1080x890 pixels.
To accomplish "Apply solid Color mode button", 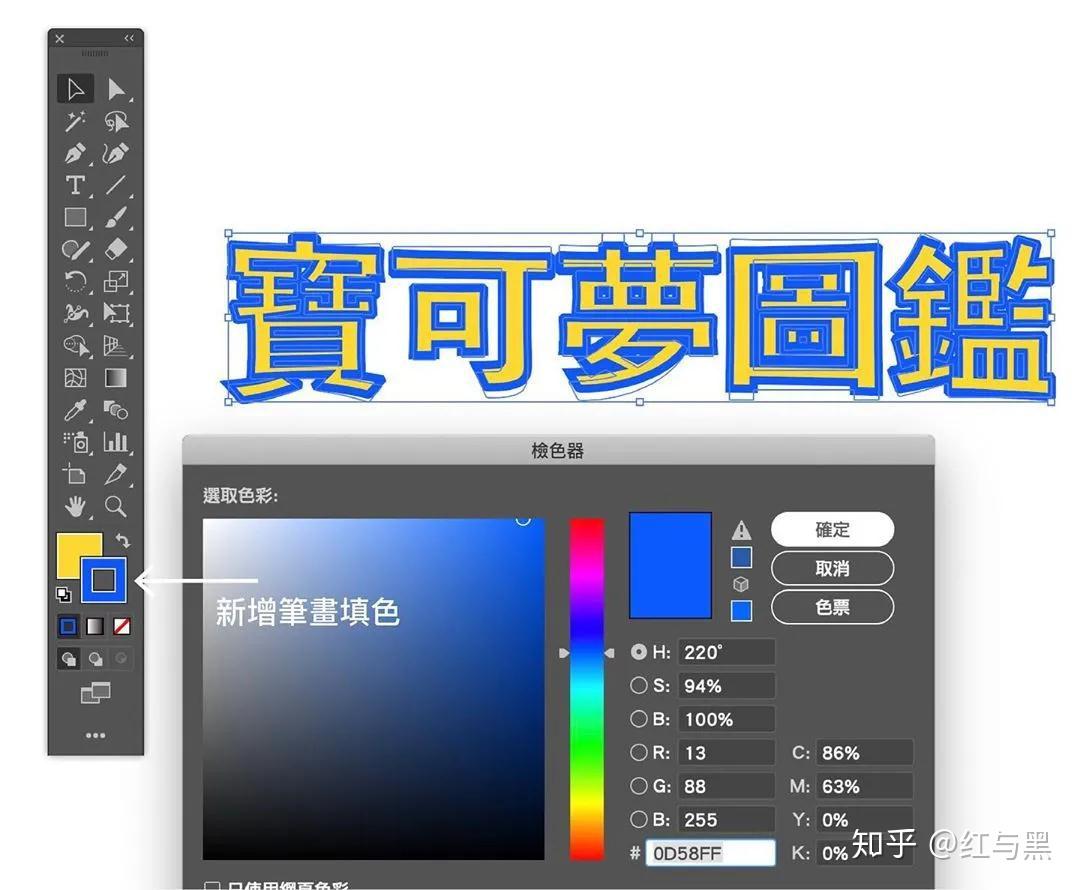I will 68,626.
